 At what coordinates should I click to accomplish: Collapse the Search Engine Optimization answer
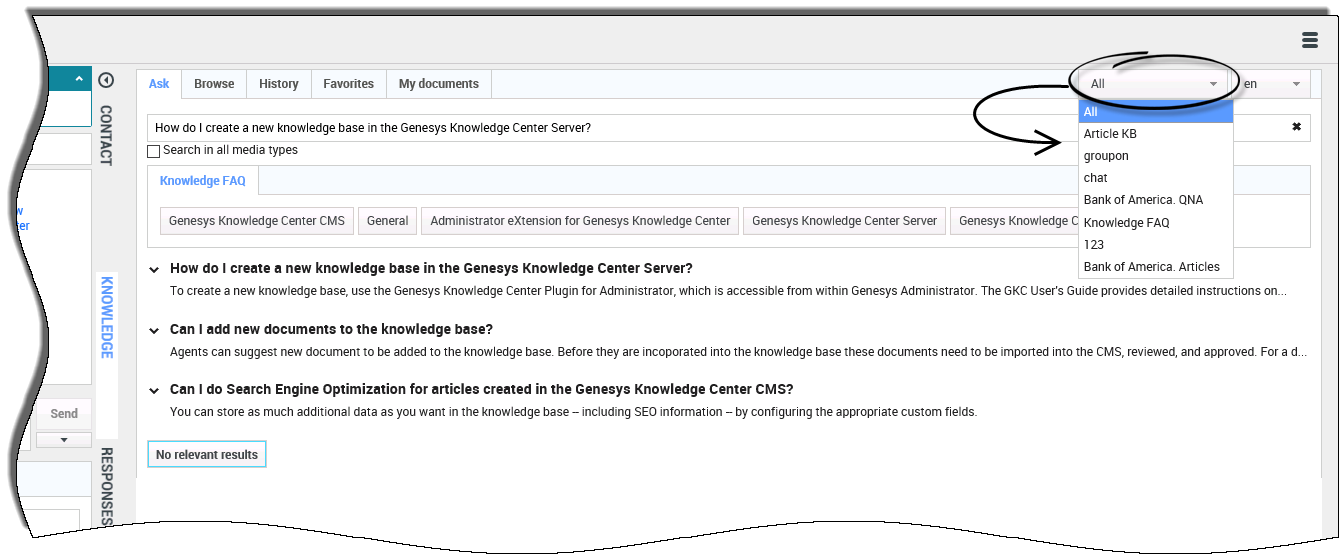tap(154, 390)
